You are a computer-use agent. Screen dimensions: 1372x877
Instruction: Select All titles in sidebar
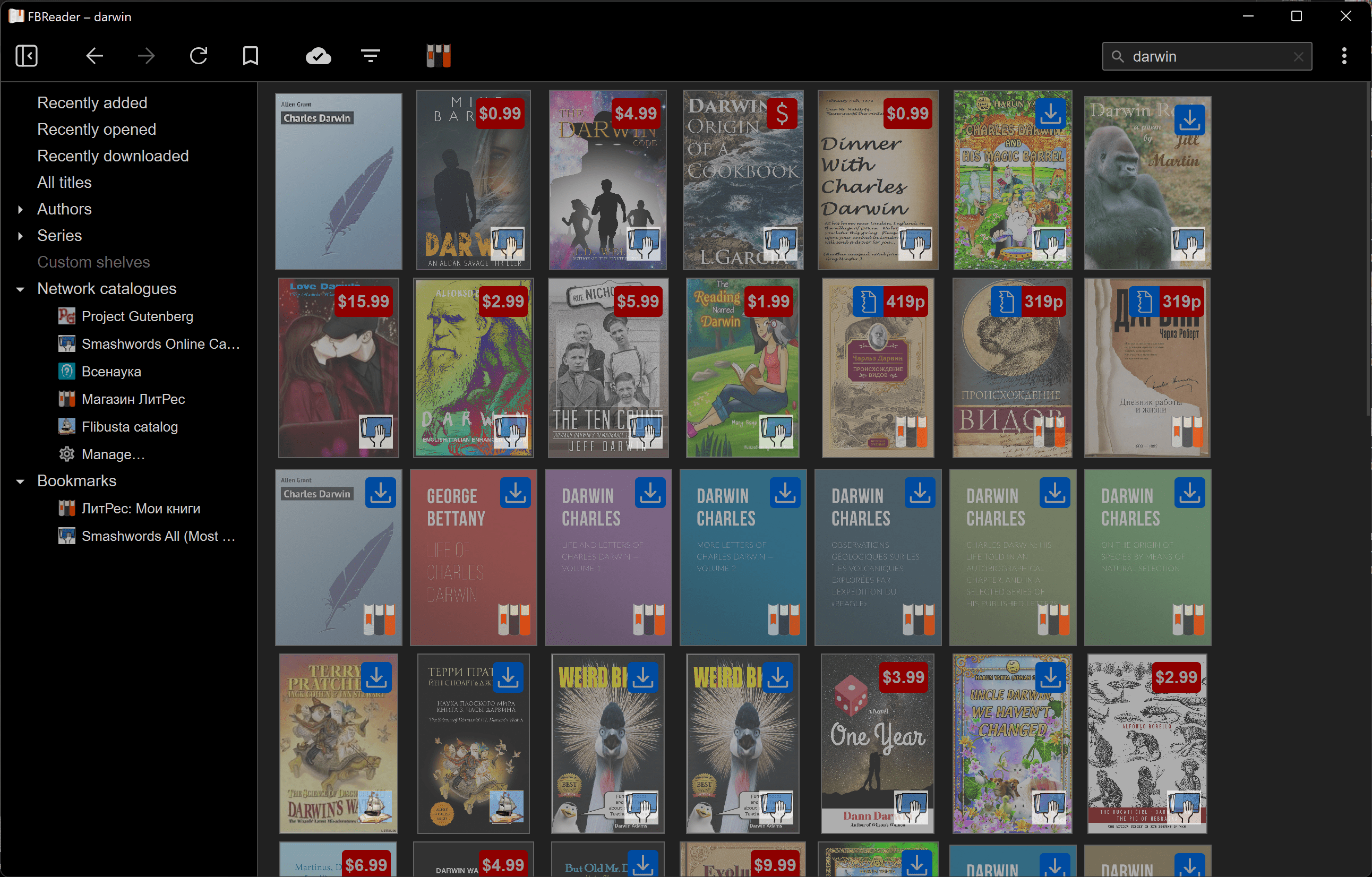tap(64, 182)
